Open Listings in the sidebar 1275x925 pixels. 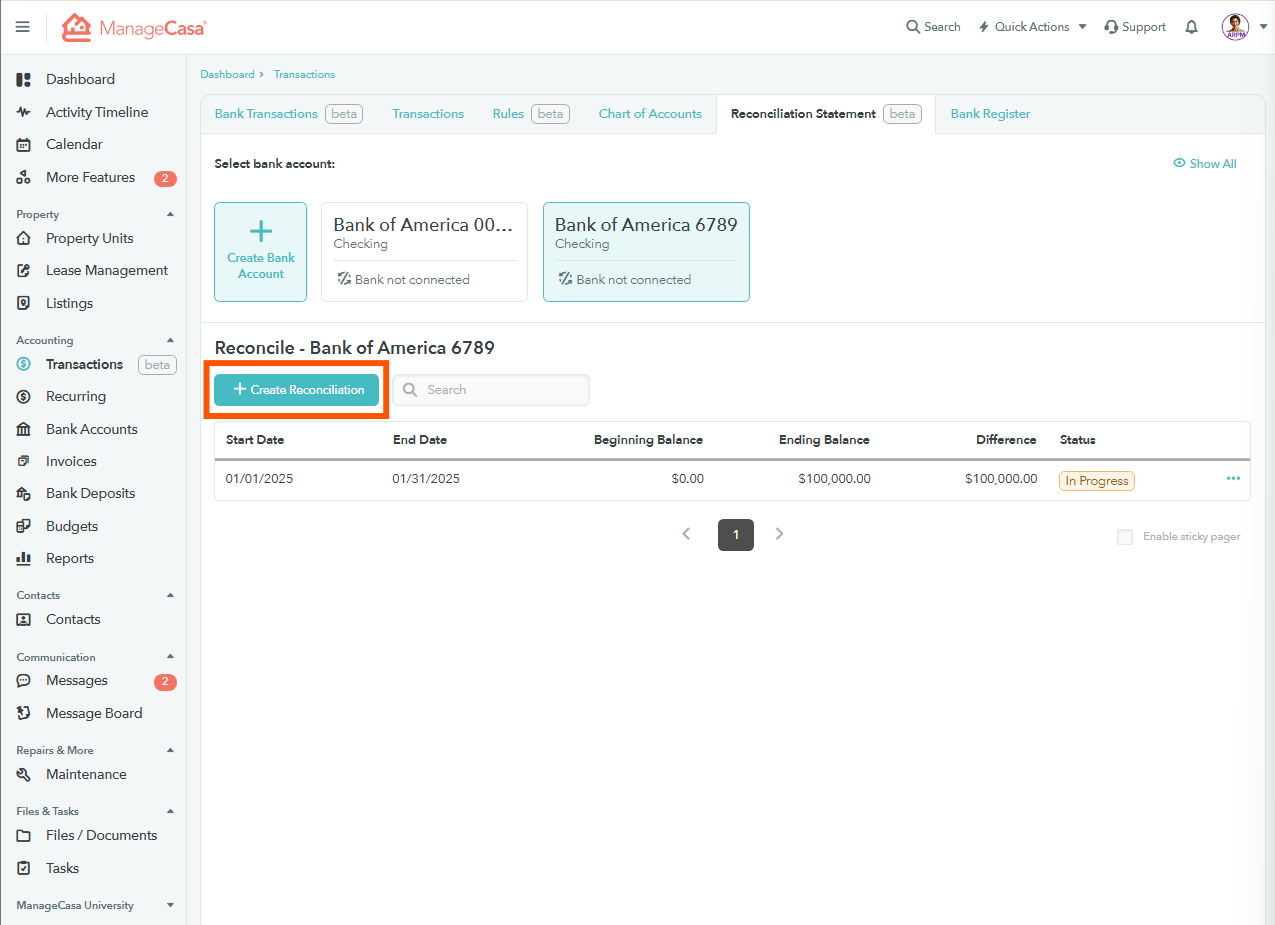tap(69, 303)
